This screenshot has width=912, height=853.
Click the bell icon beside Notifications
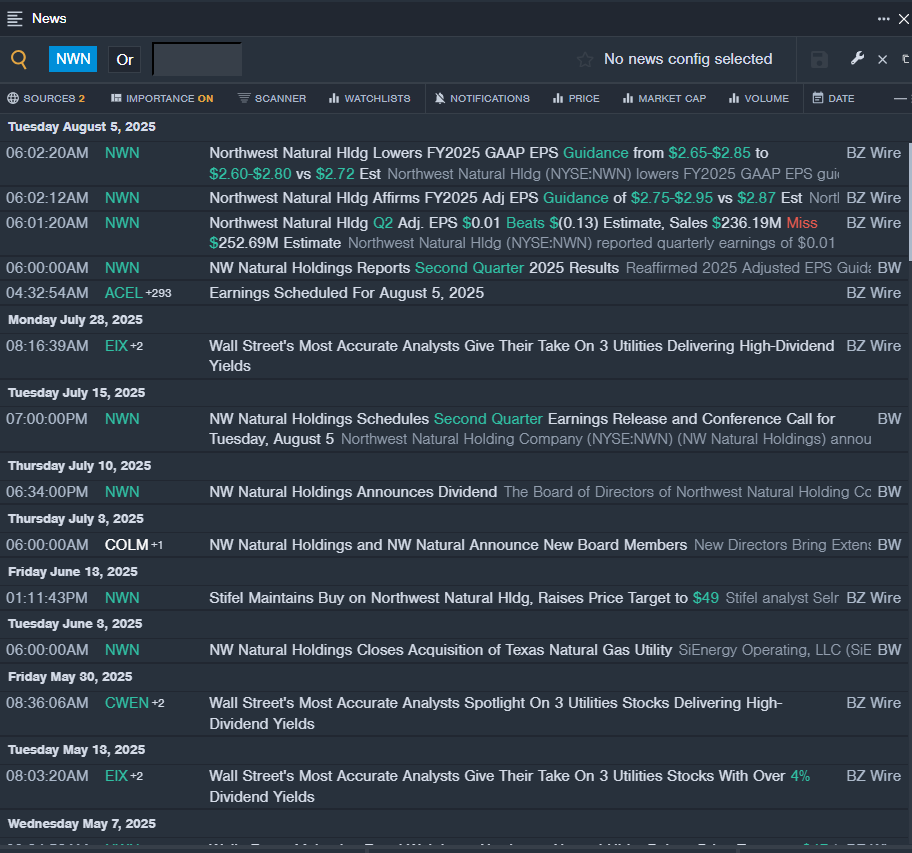tap(440, 98)
